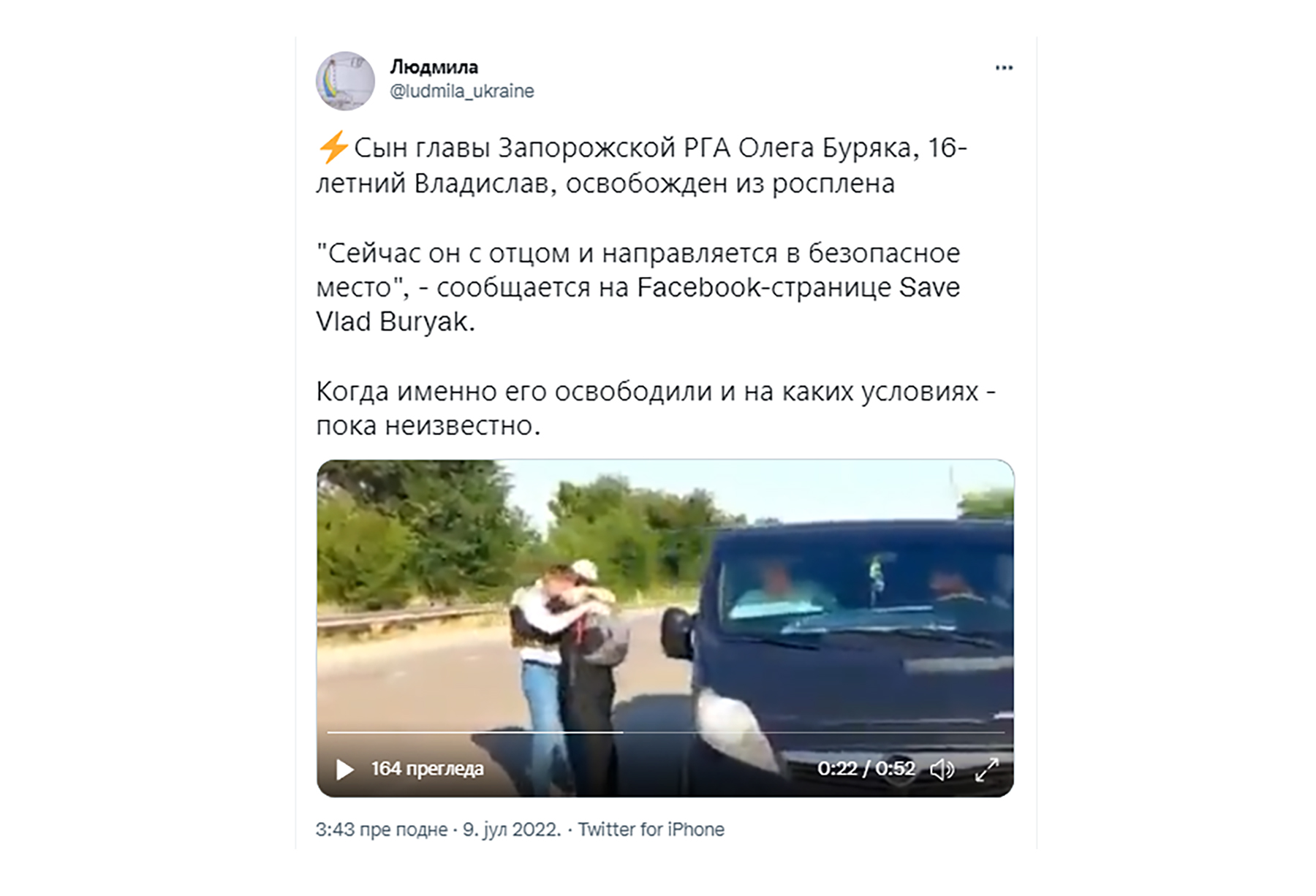
Task: Click the last paragraph ending пока неизвестно
Action: point(656,409)
